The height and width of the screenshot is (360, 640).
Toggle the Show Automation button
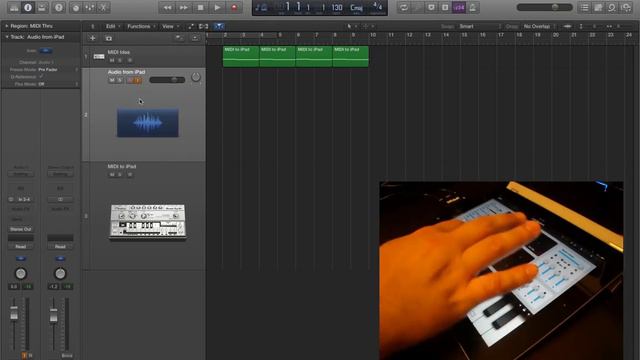click(x=191, y=26)
